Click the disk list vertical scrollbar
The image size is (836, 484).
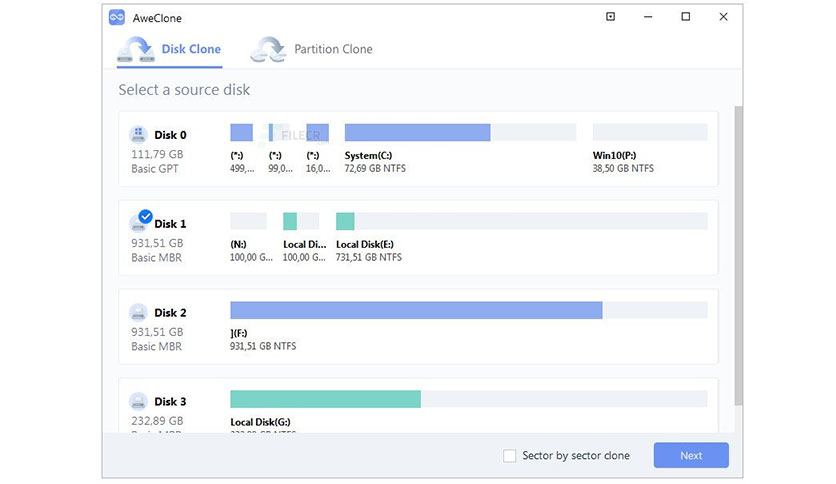point(738,255)
